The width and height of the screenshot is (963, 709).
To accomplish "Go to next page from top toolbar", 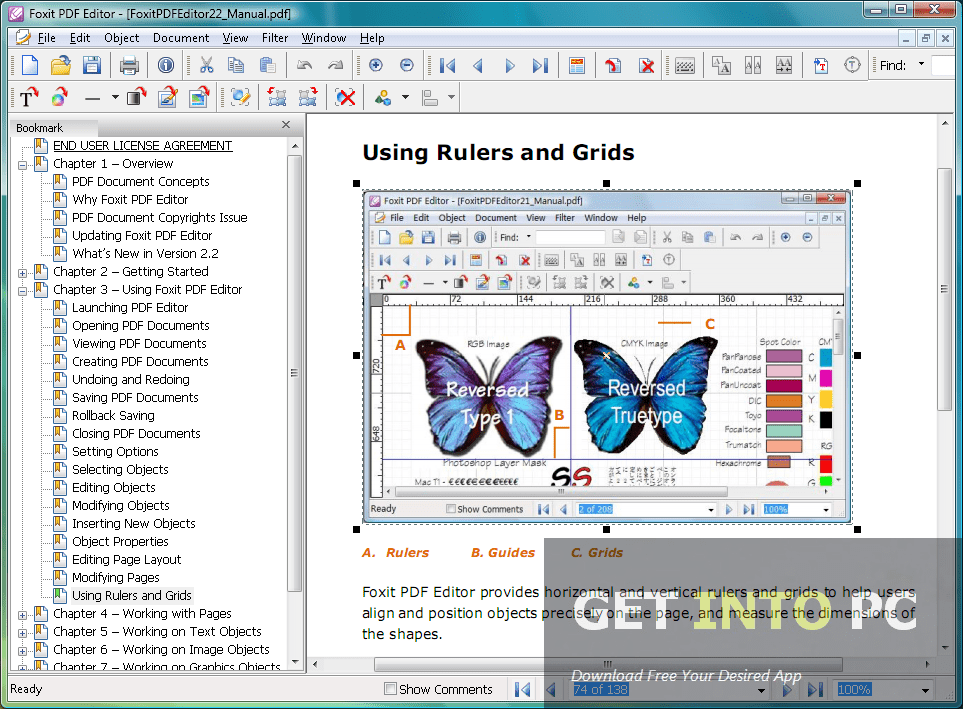I will [x=509, y=65].
